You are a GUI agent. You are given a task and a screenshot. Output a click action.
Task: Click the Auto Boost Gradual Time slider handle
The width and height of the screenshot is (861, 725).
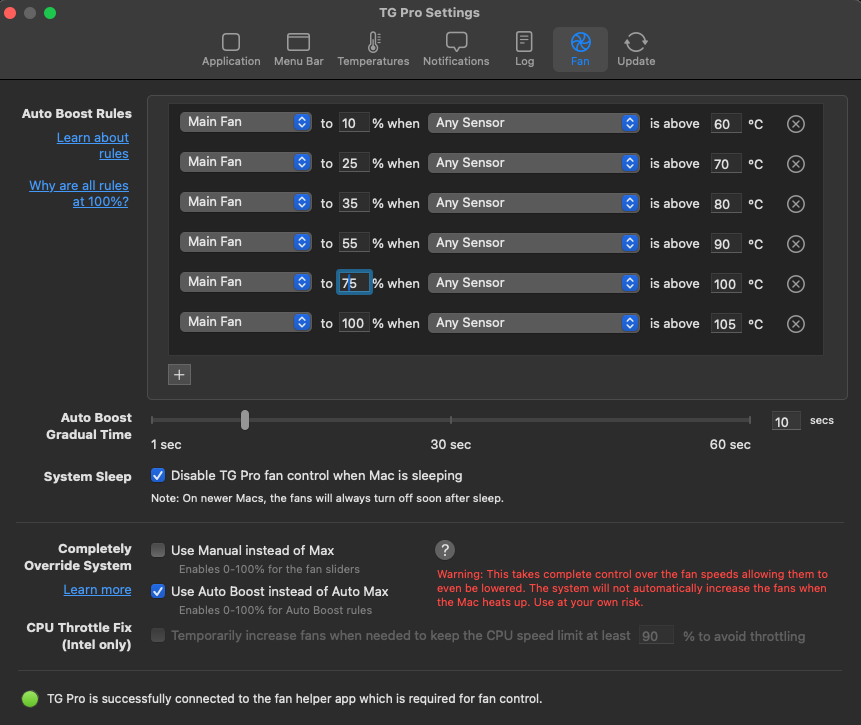tap(245, 420)
